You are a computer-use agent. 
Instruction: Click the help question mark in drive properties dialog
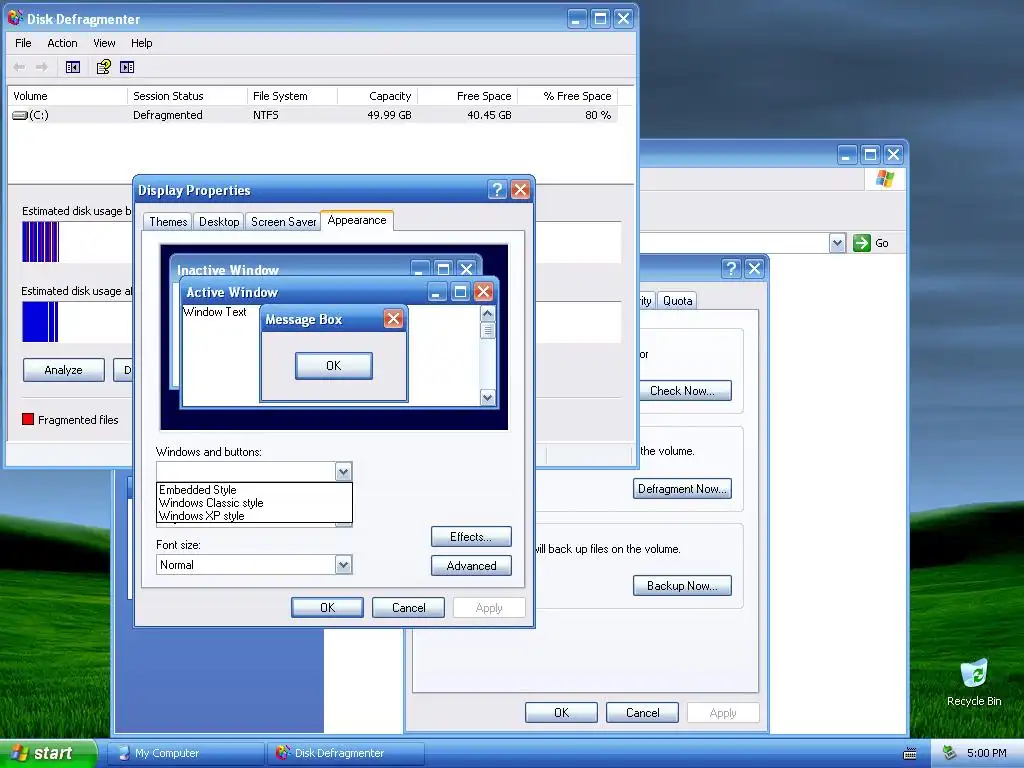731,268
